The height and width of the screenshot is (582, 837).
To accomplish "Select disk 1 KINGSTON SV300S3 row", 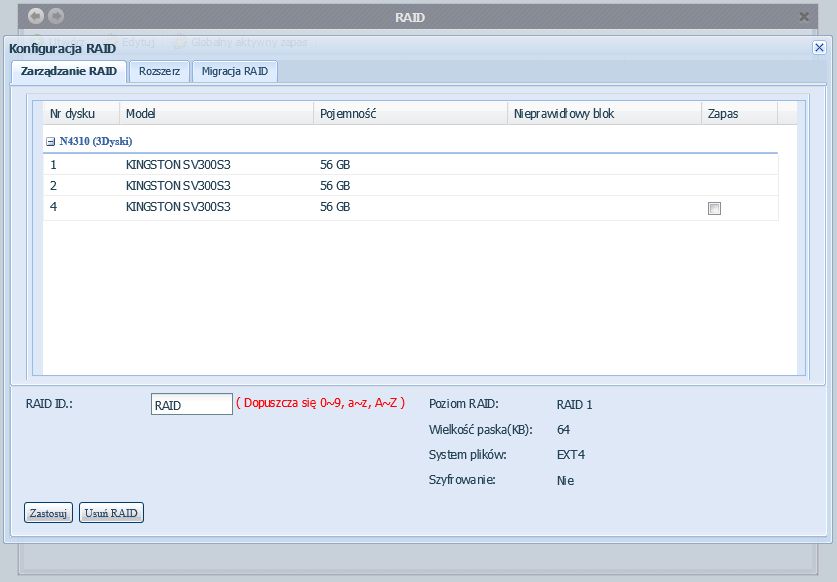I will (x=410, y=164).
